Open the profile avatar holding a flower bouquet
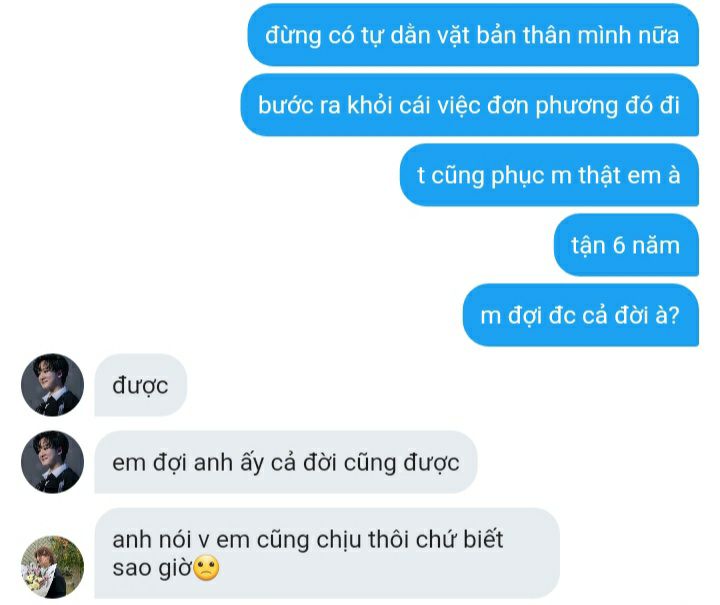The width and height of the screenshot is (720, 605). click(x=52, y=567)
